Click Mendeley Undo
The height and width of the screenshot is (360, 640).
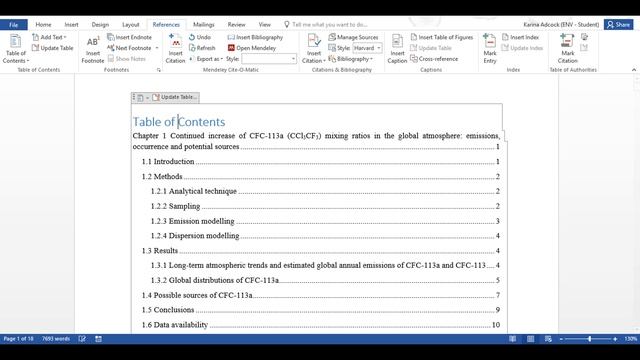point(200,37)
